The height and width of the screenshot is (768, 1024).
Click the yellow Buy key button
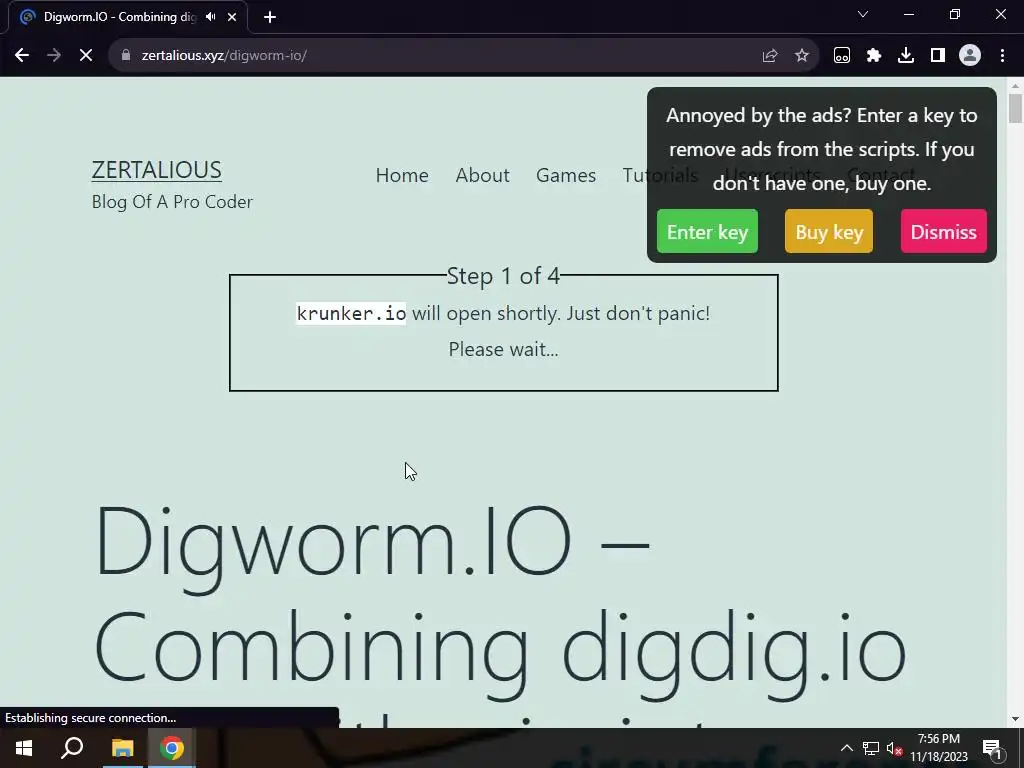829,231
